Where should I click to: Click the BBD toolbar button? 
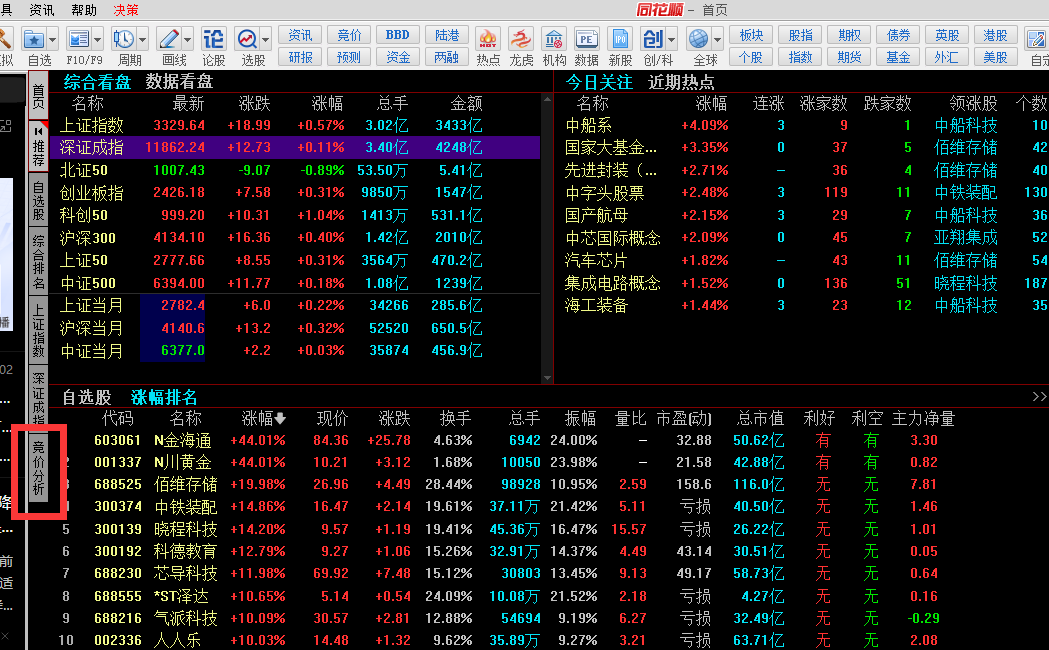[398, 35]
